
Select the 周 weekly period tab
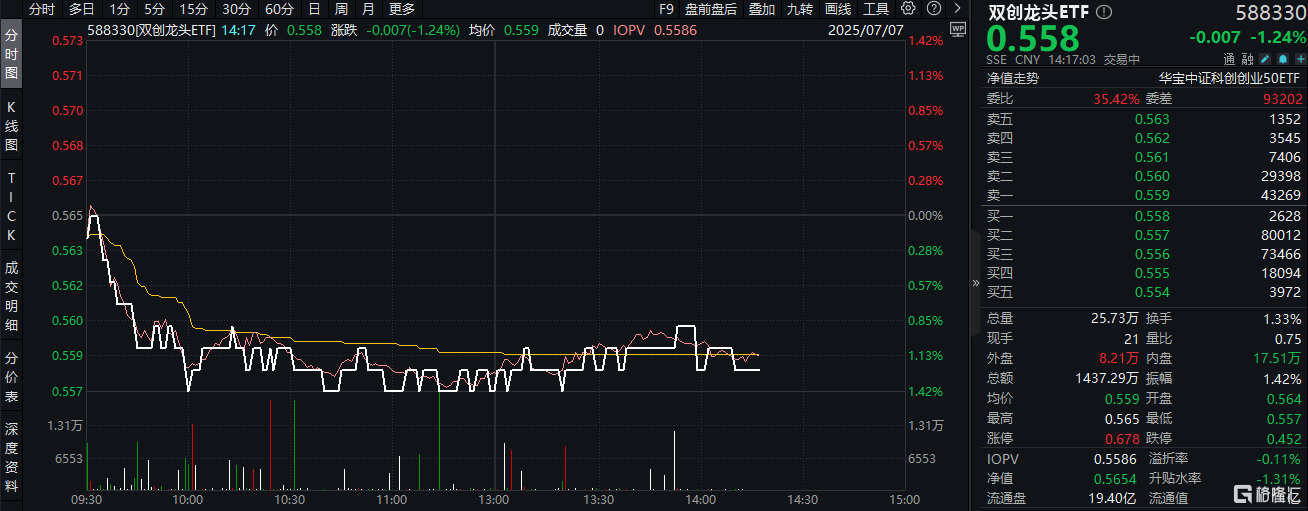[341, 9]
